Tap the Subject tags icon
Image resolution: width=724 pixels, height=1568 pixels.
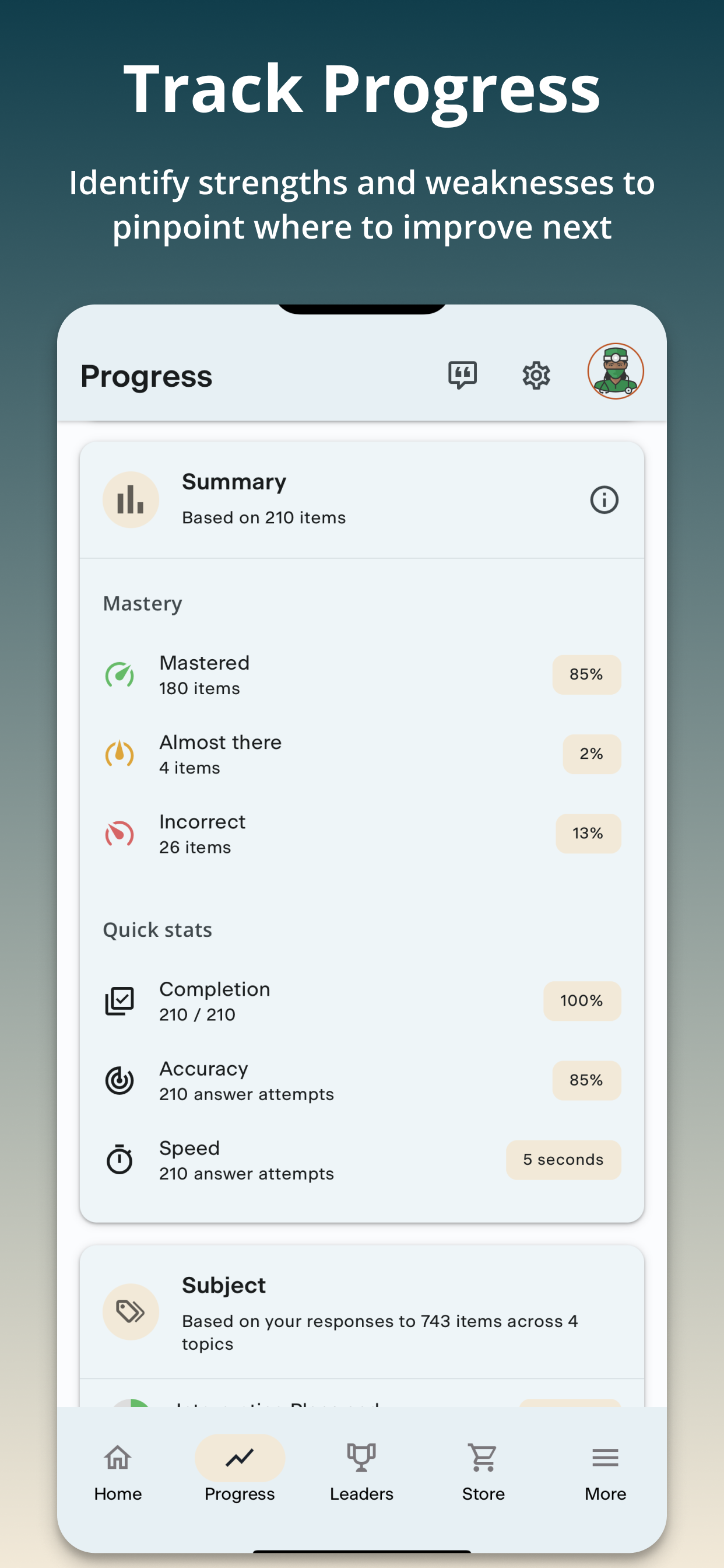131,1312
